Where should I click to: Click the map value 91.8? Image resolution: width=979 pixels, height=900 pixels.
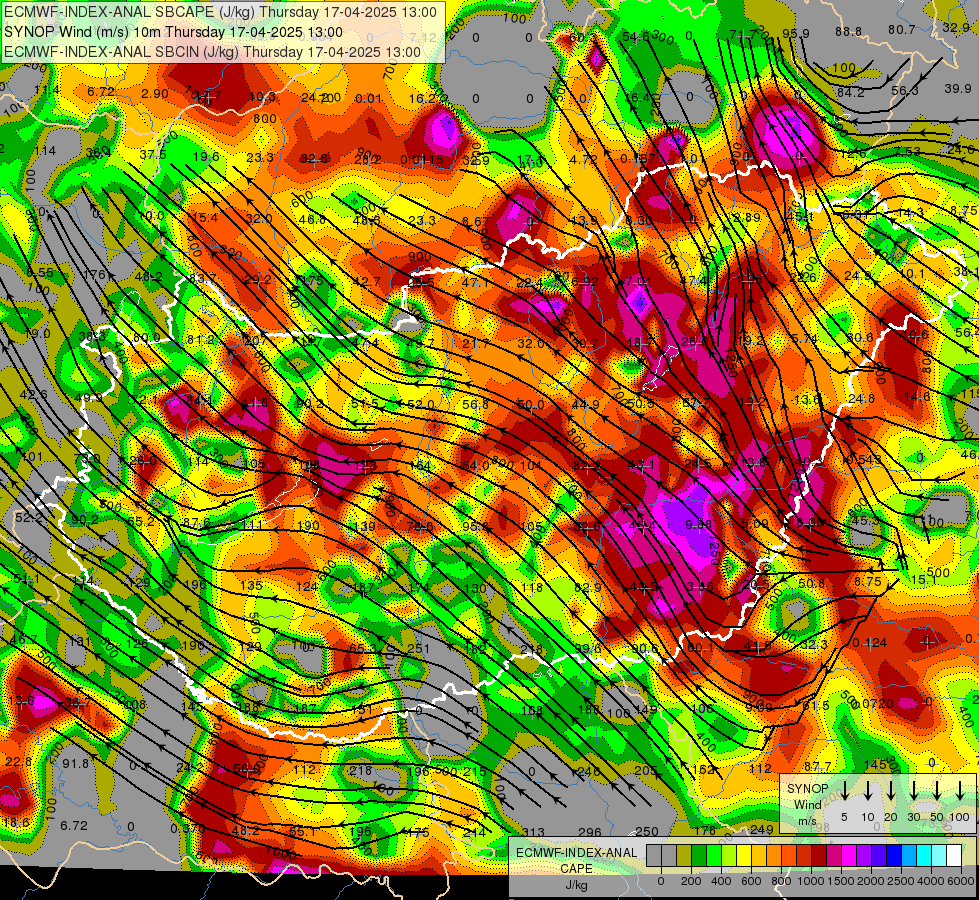(x=75, y=764)
